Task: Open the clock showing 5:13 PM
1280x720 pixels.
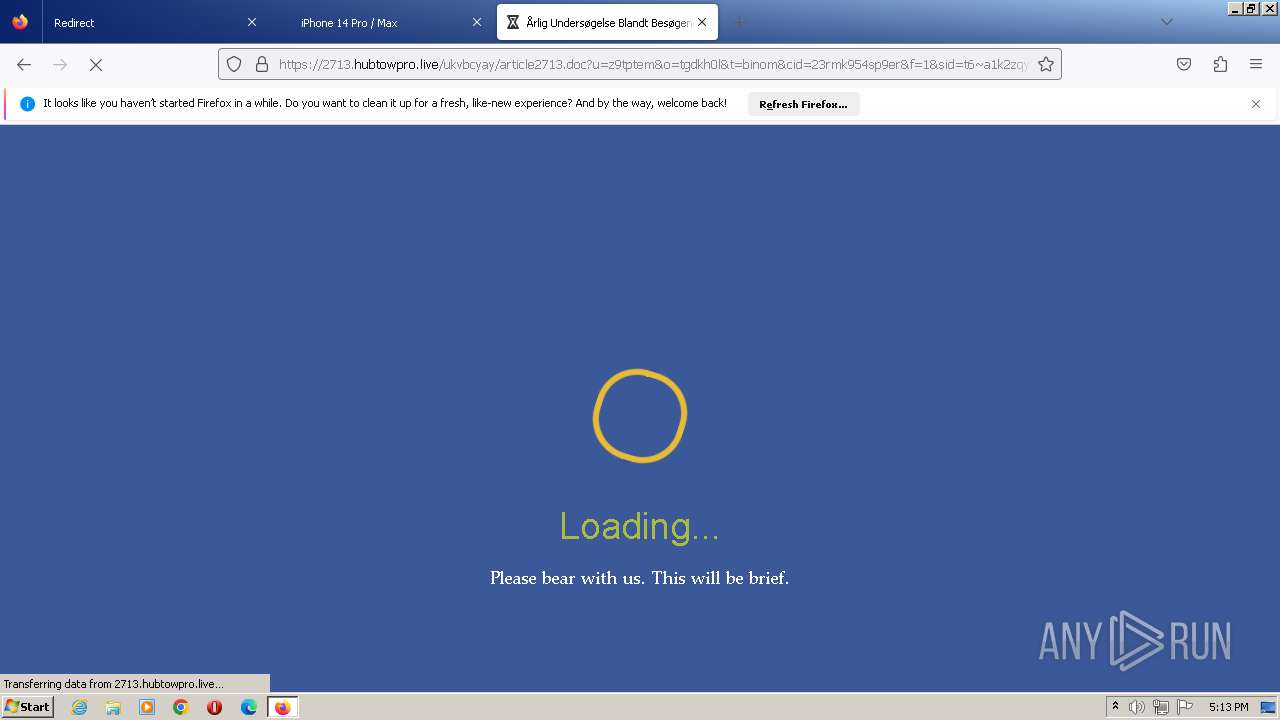Action: click(1228, 707)
